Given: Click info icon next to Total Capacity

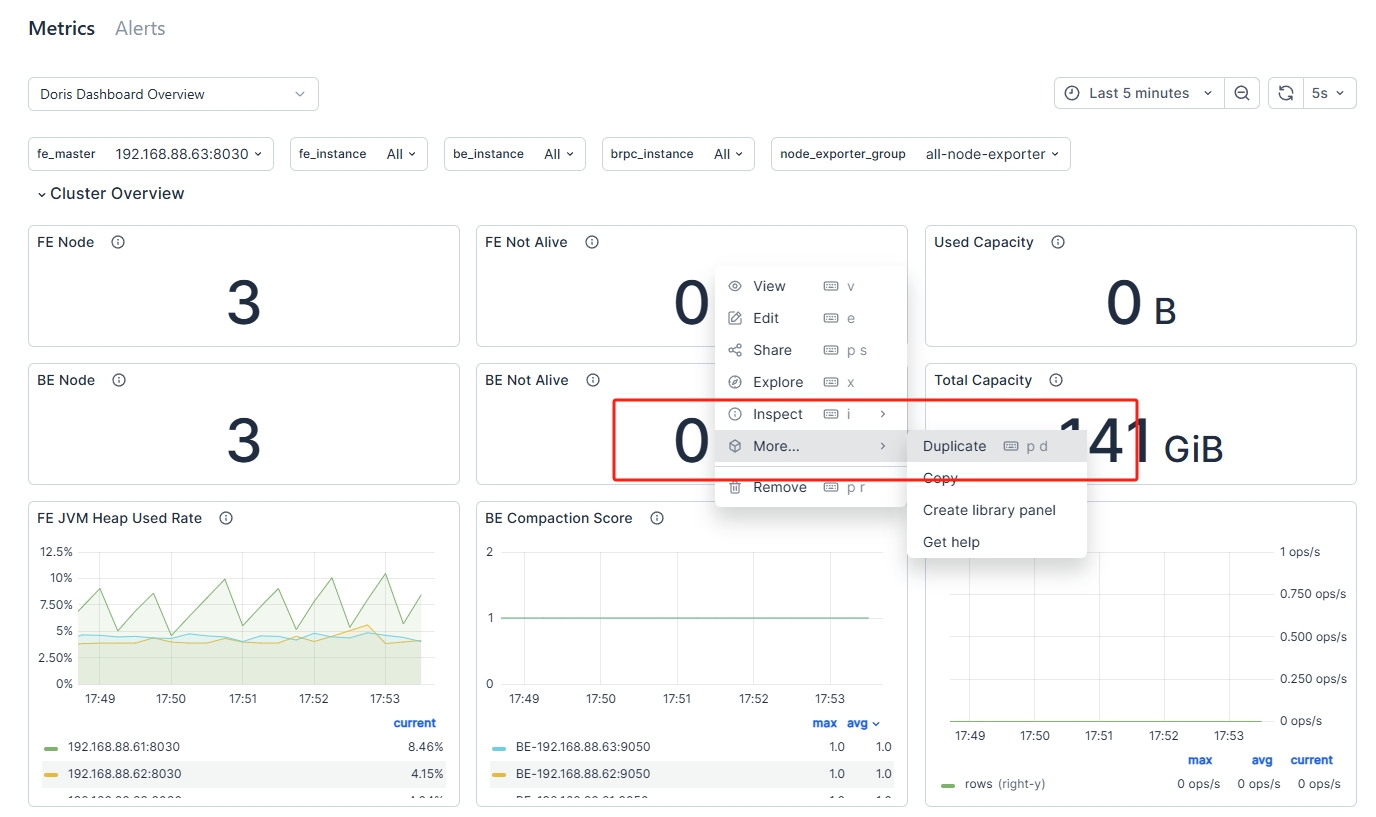Looking at the screenshot, I should tap(1056, 380).
